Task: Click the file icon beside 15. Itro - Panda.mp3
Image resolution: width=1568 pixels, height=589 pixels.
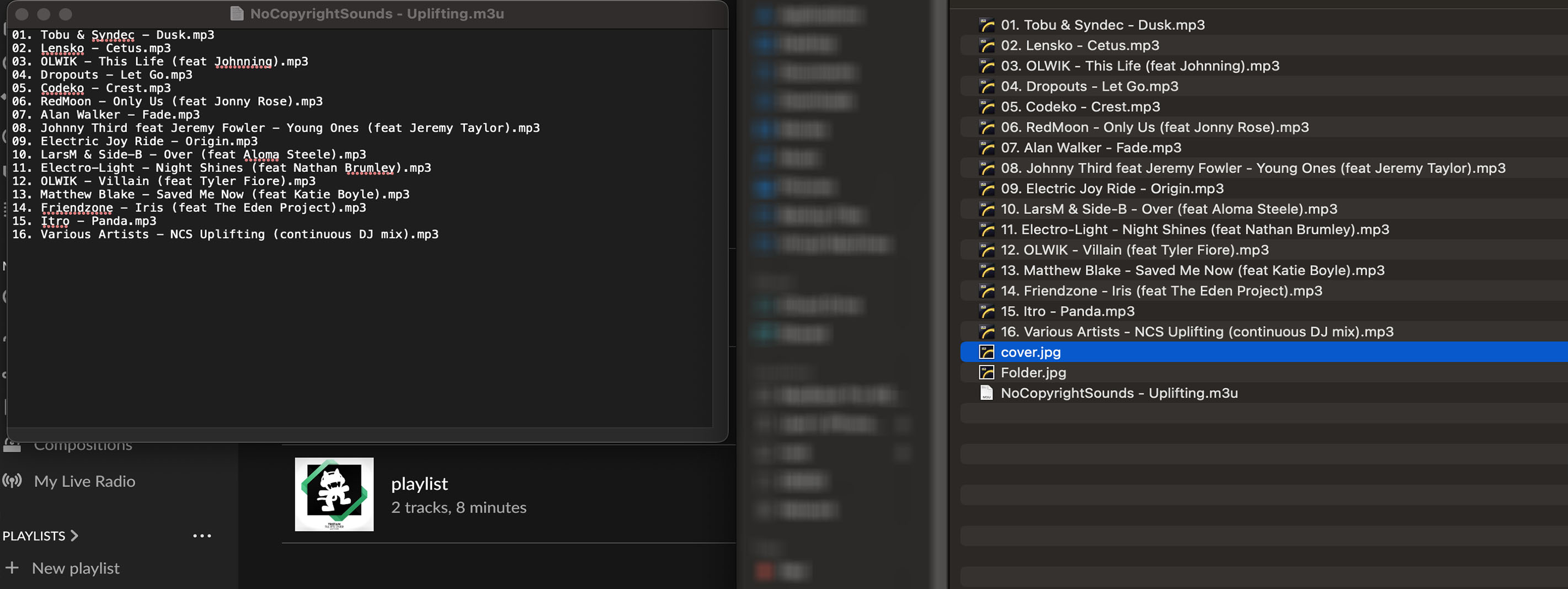Action: coord(986,312)
